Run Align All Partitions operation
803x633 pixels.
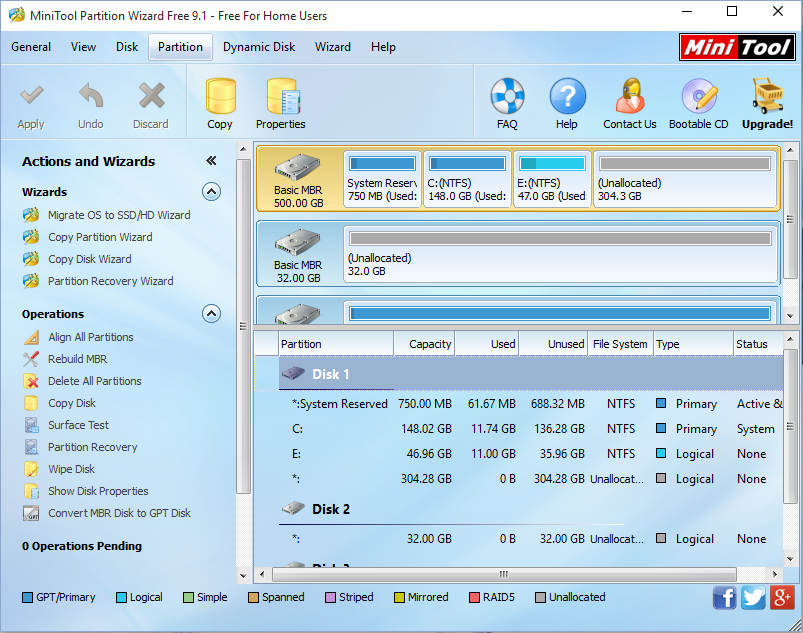click(91, 337)
